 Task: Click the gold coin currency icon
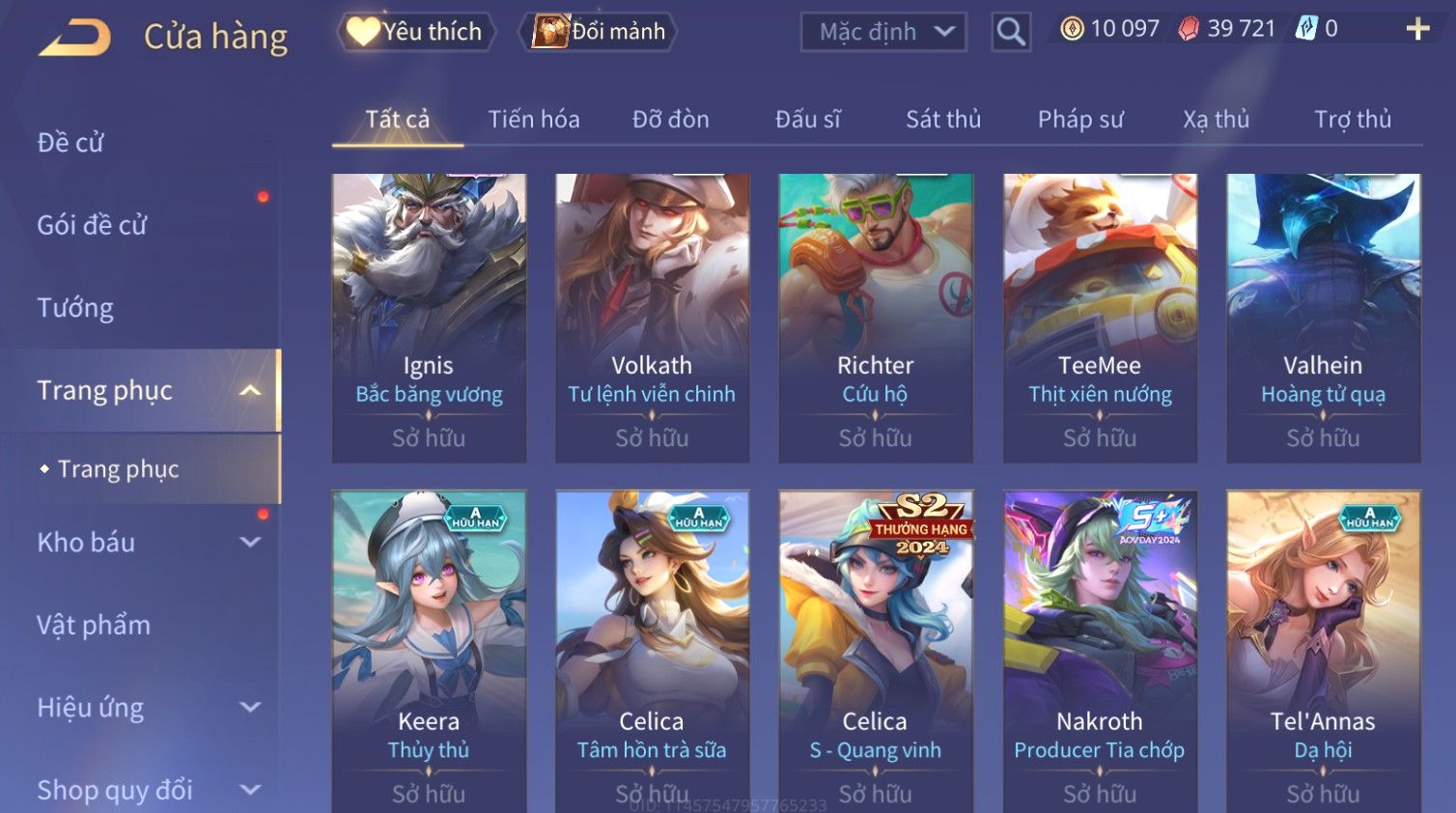(1072, 29)
